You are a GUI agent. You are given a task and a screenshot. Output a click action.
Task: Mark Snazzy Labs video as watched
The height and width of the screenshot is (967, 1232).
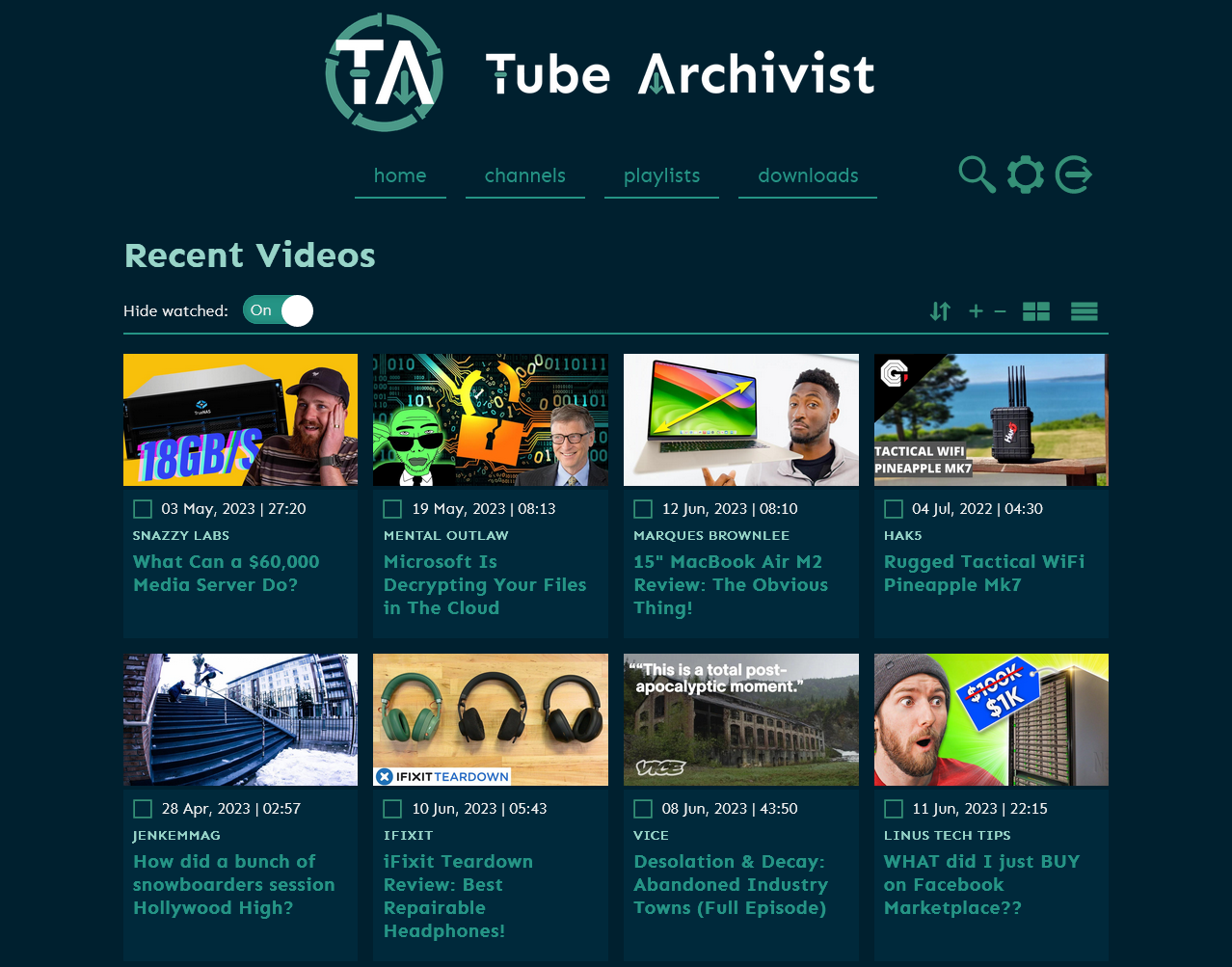(143, 509)
